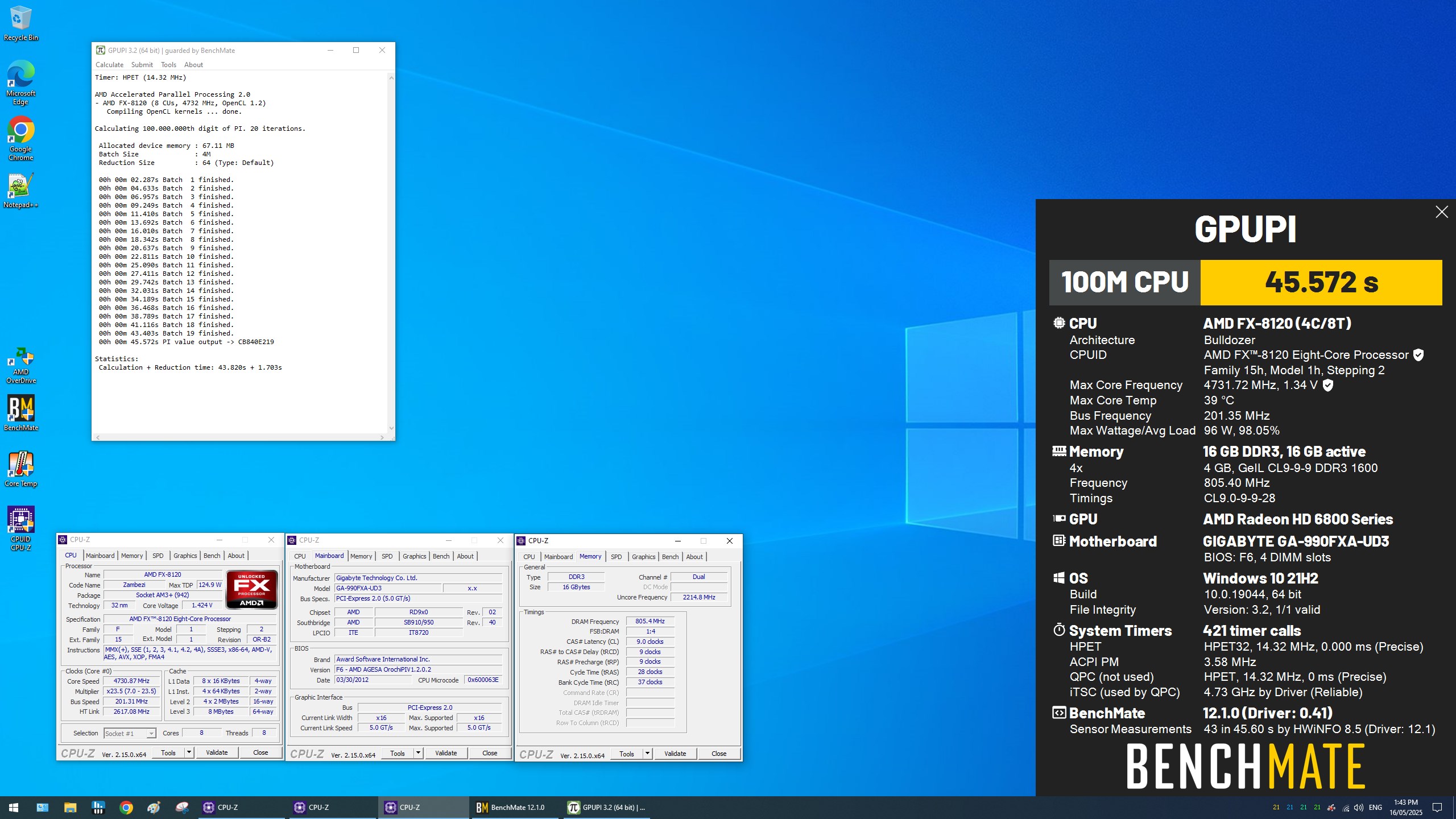Click the DRAM Frequency value 805.4 MHz
Viewport: 1456px width, 819px height.
tap(650, 621)
